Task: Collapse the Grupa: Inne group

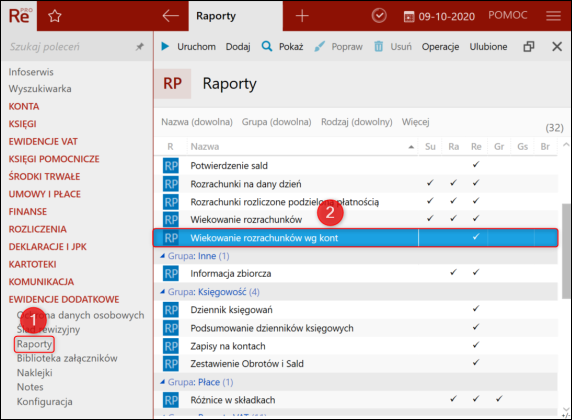Action: click(163, 256)
